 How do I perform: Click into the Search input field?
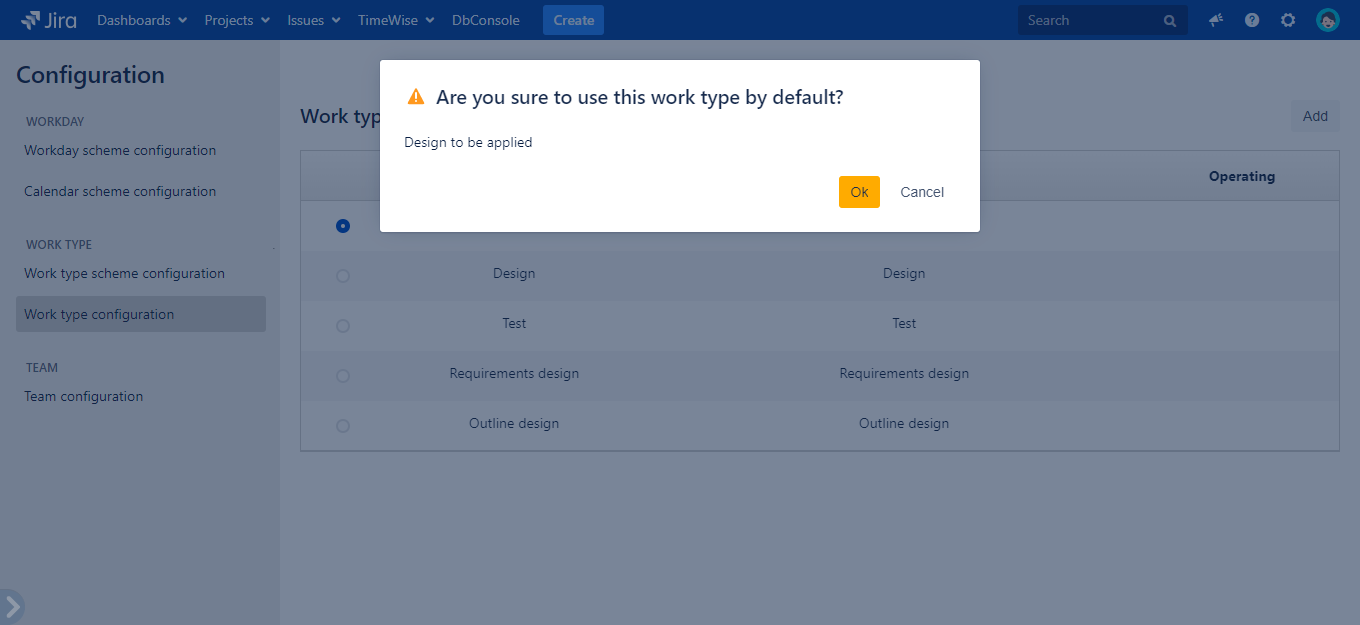tap(1090, 20)
